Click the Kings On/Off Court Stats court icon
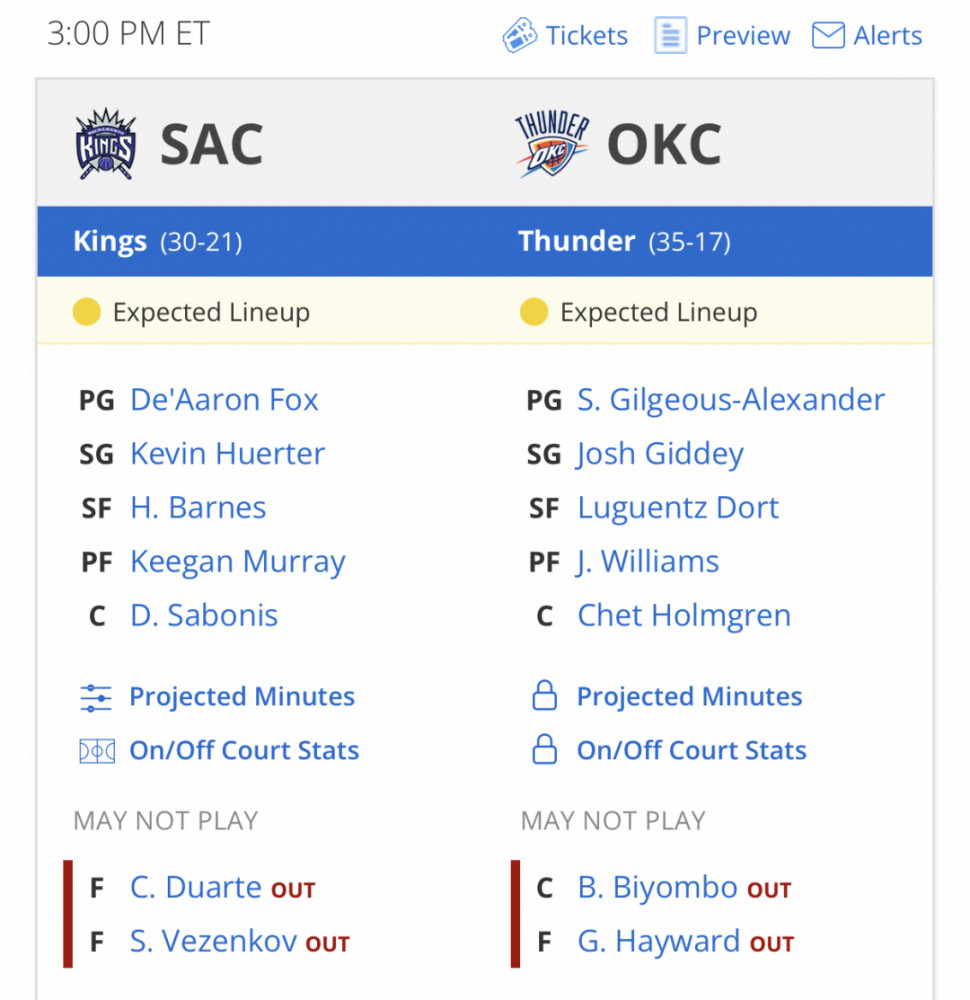The width and height of the screenshot is (970, 1000). click(97, 751)
